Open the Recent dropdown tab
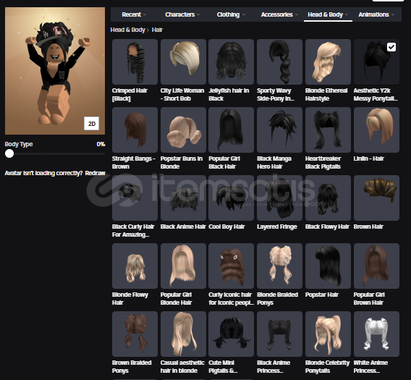This screenshot has height=380, width=411. point(134,14)
